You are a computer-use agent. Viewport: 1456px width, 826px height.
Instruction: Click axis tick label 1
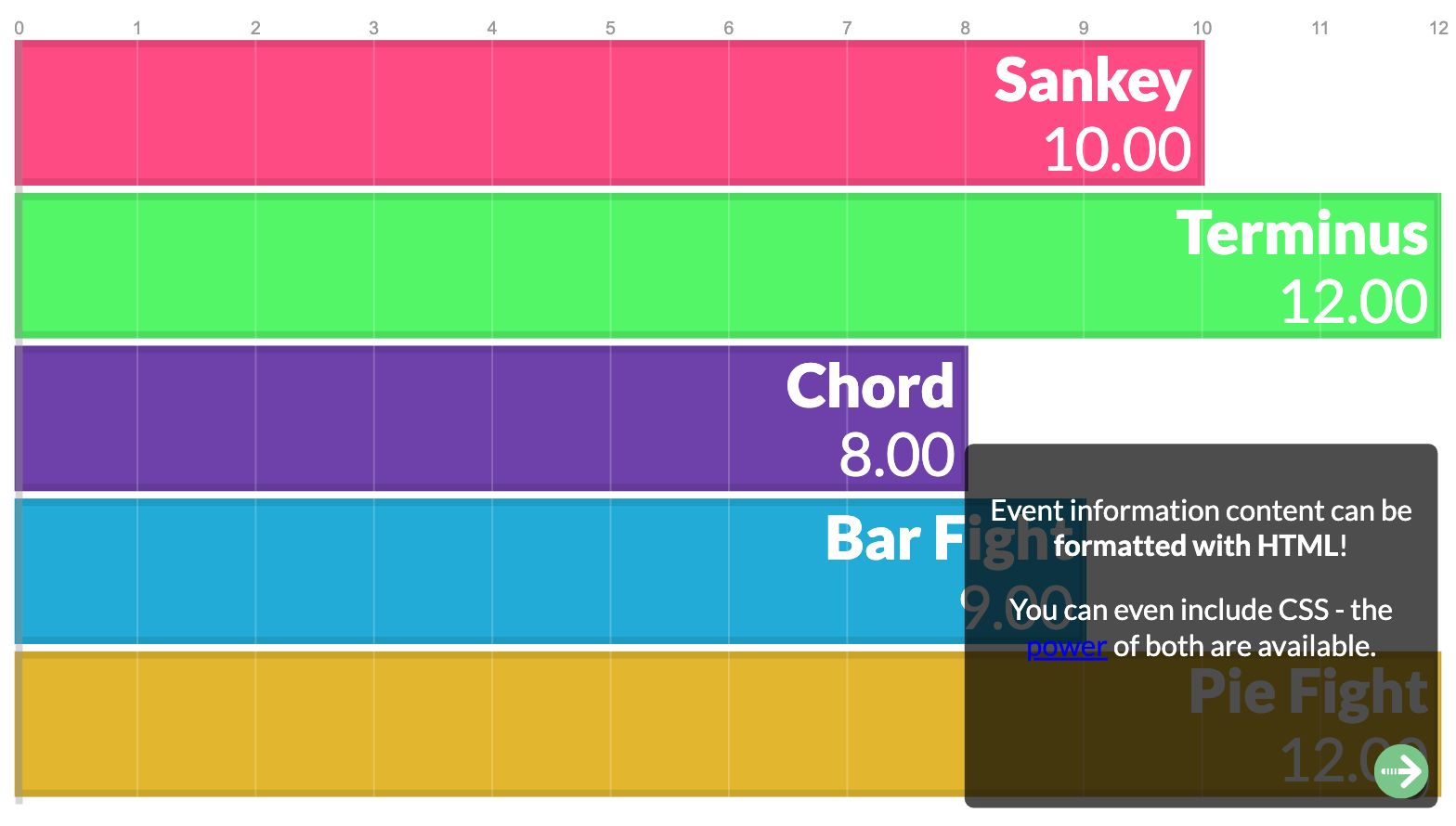pyautogui.click(x=137, y=28)
